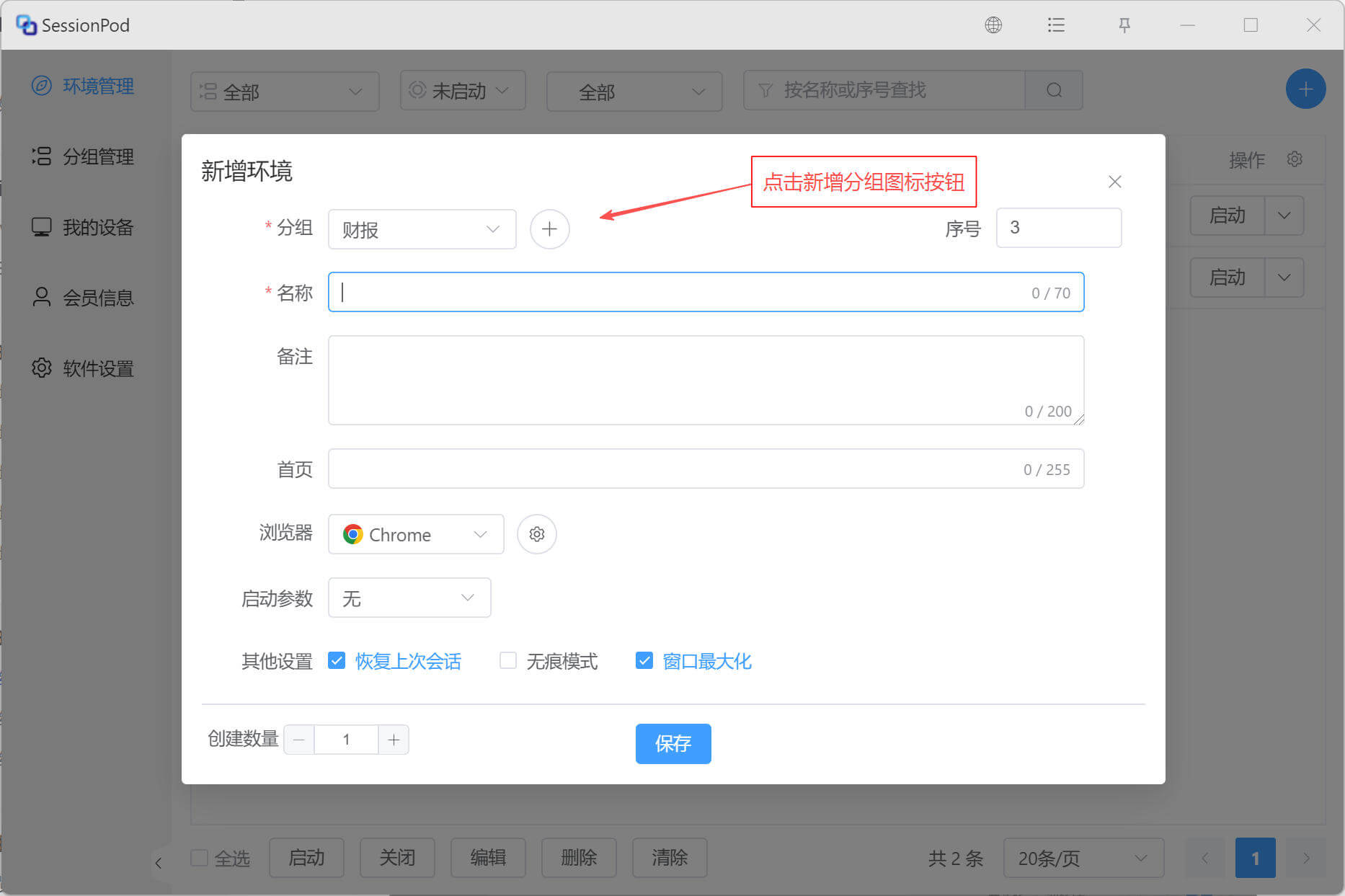This screenshot has width=1345, height=896.
Task: Open the 启动参数 dropdown showing 无
Action: tap(409, 598)
